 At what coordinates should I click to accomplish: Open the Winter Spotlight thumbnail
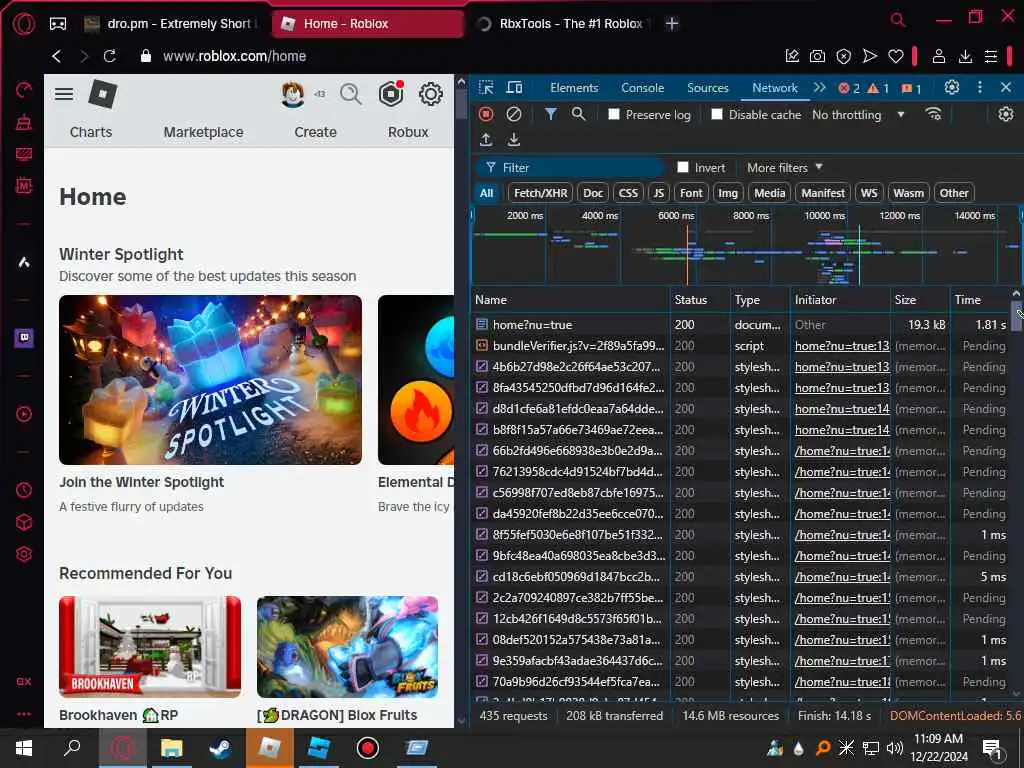point(210,379)
